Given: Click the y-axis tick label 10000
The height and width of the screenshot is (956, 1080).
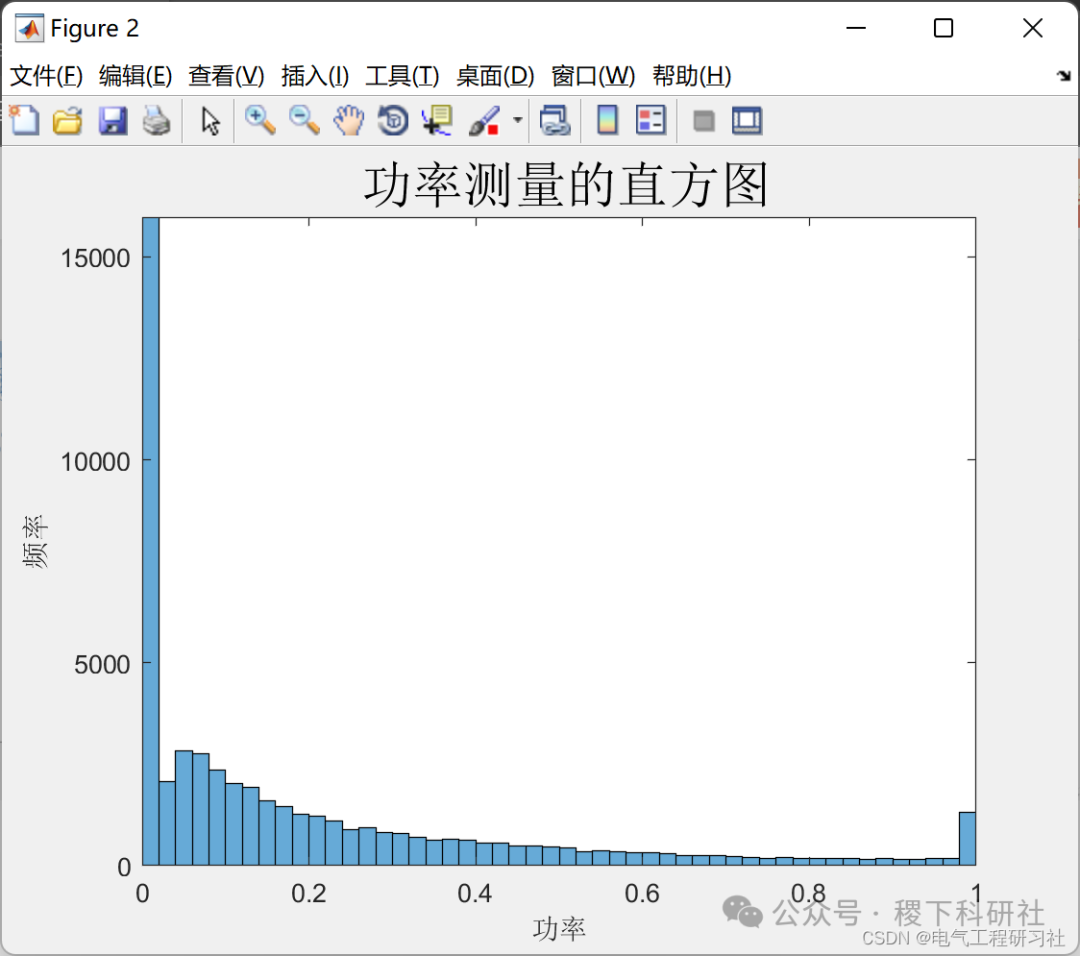Looking at the screenshot, I should (96, 461).
